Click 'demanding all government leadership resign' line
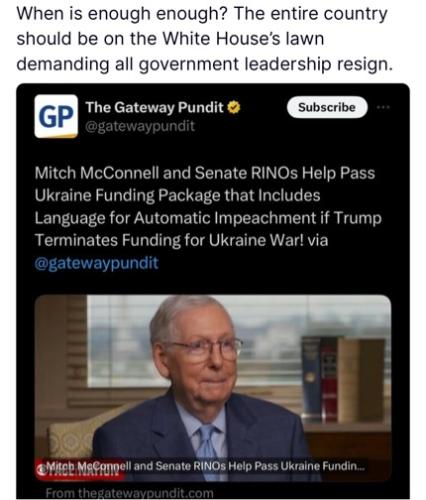Screen dimensions: 426x500 (205, 64)
